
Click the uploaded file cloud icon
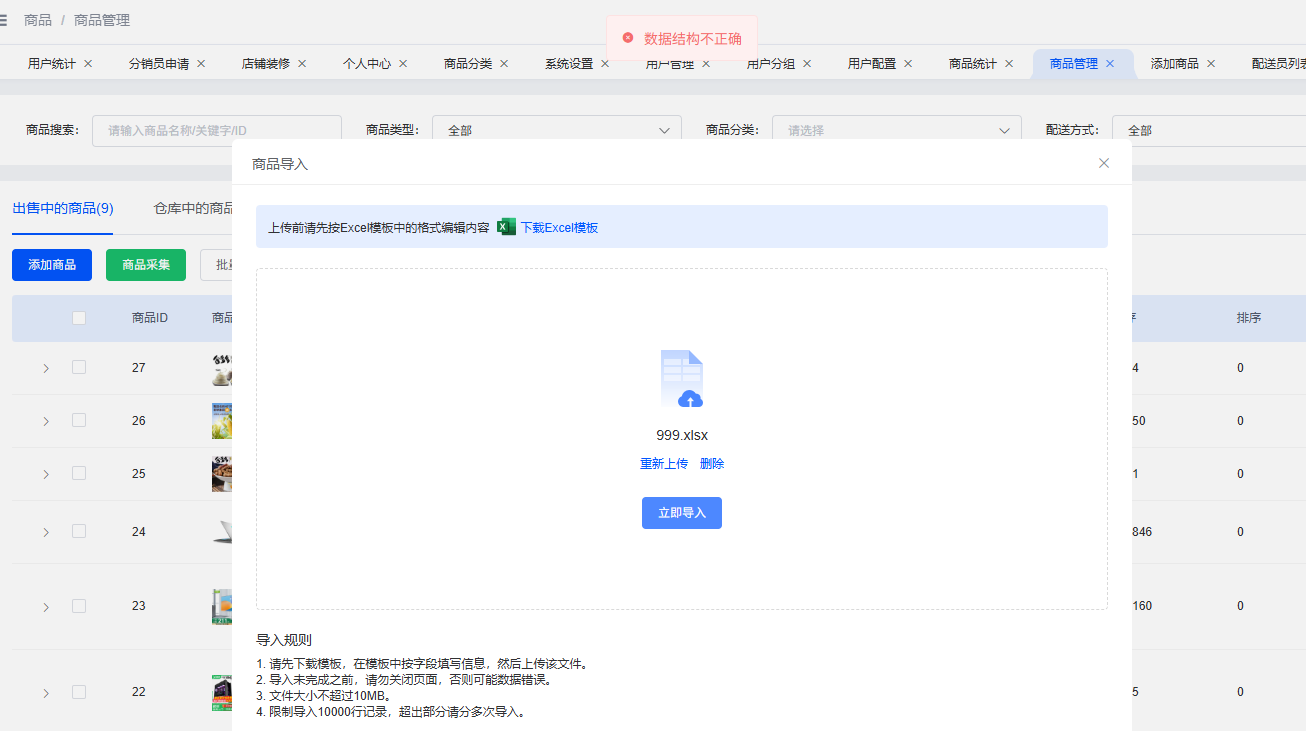(x=682, y=380)
